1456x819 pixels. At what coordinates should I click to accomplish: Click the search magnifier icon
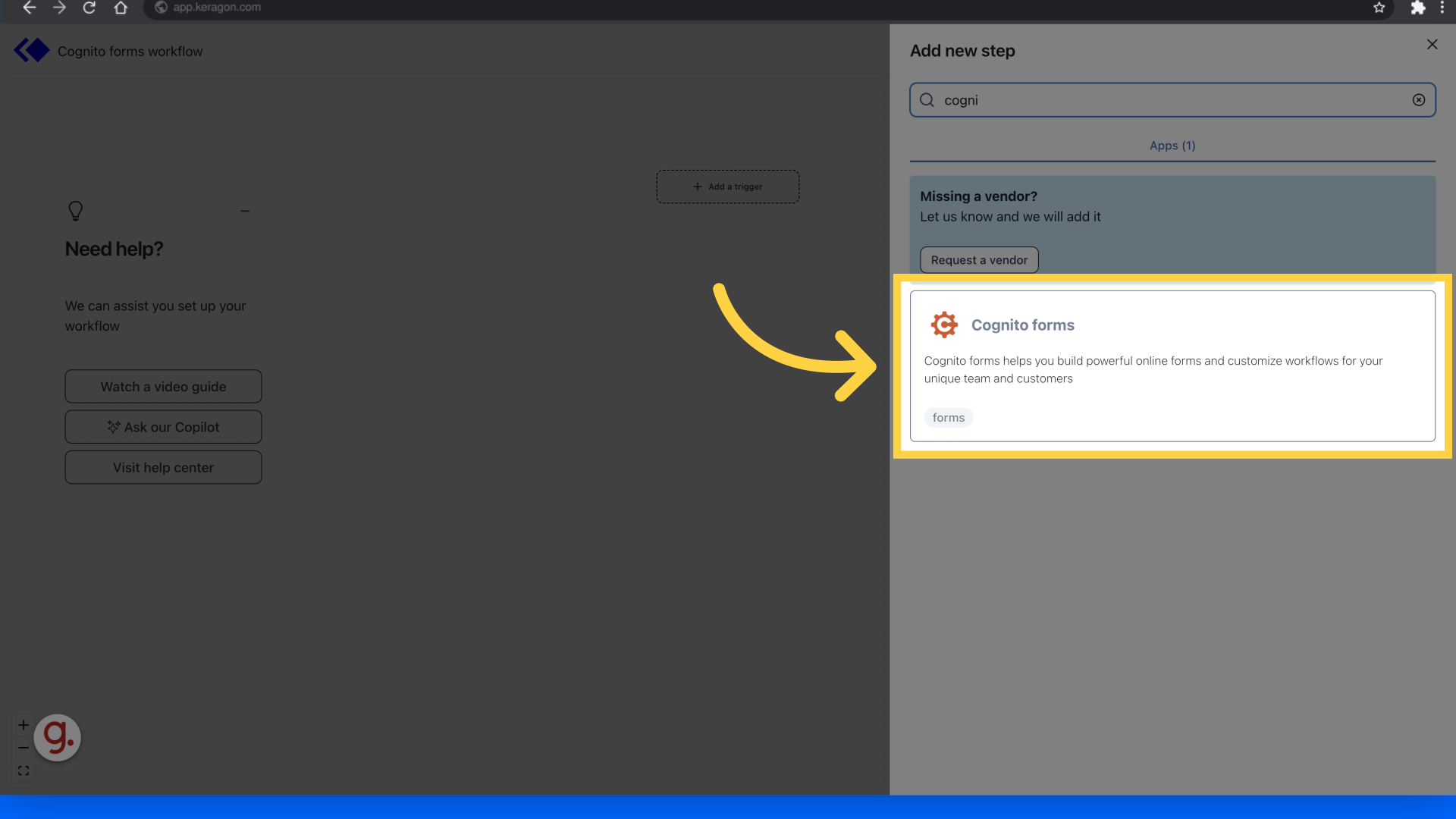[927, 99]
